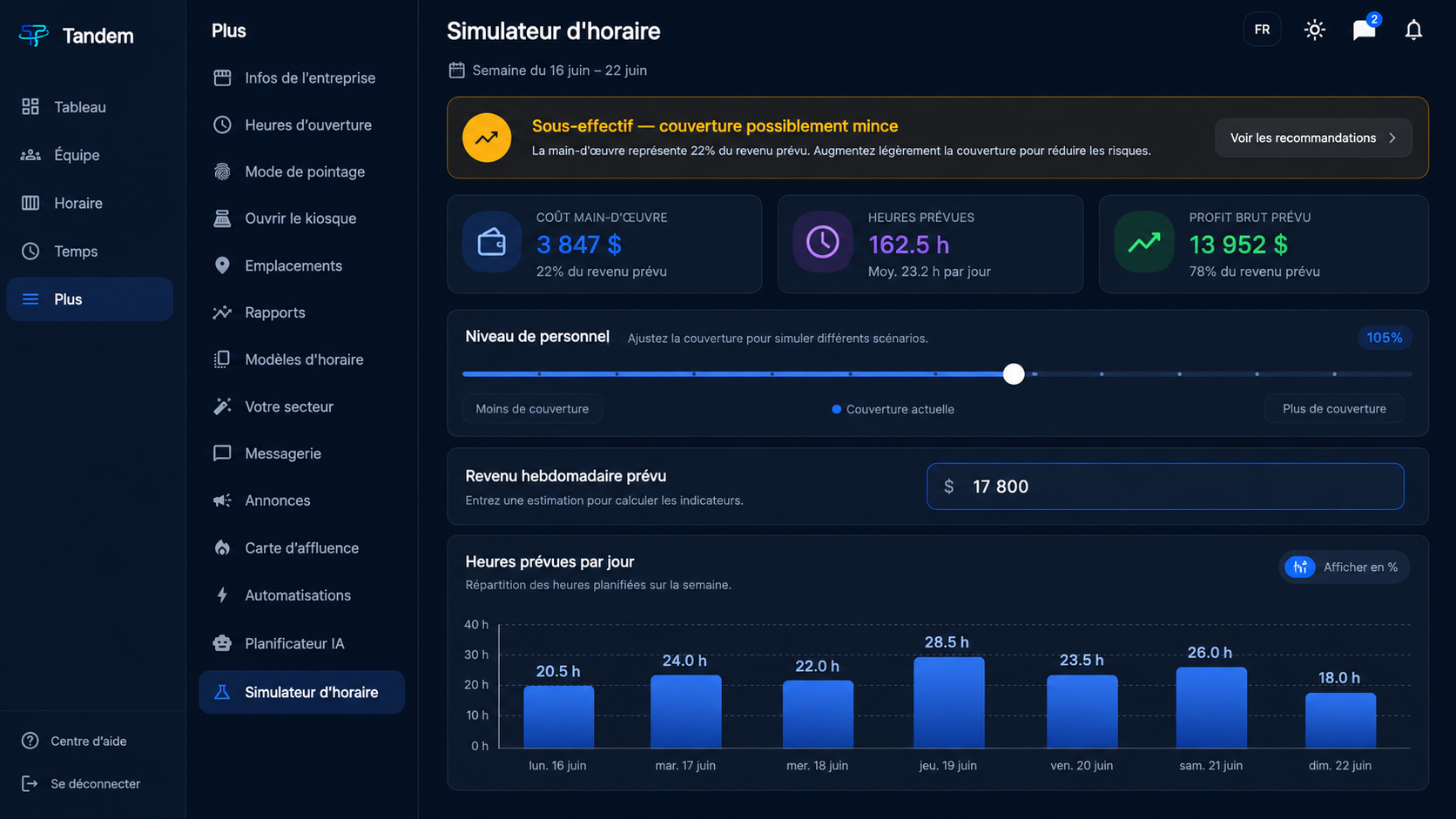
Task: Click the Heures d'ouverture clock icon
Action: tap(222, 124)
